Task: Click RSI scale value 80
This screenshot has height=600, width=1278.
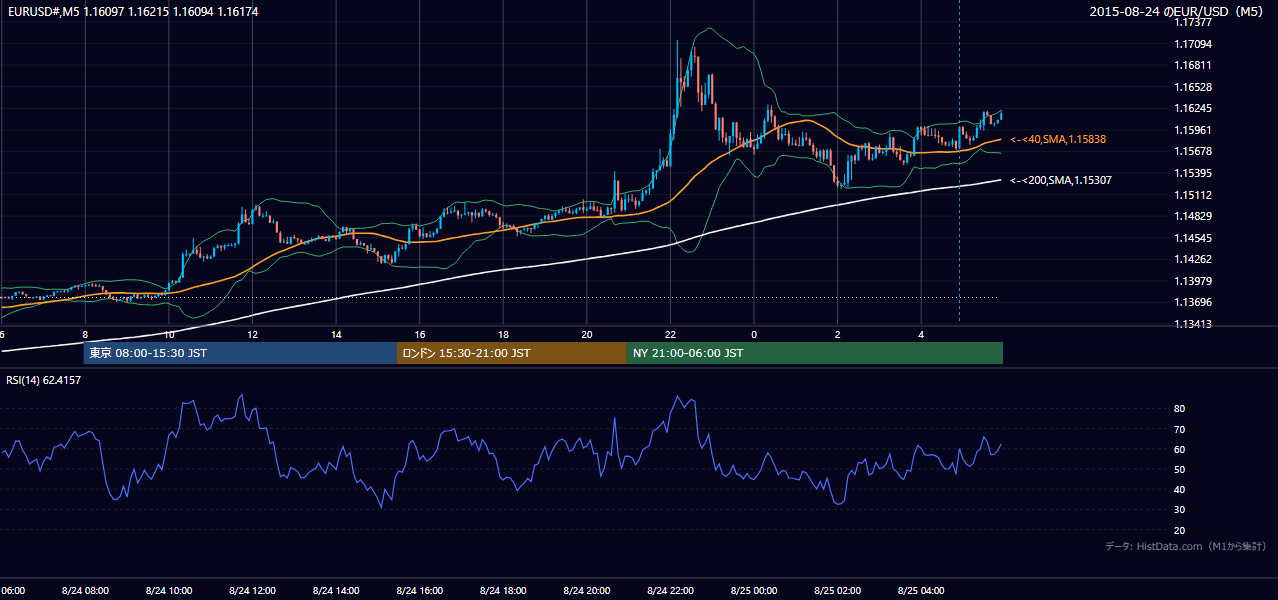Action: [x=1180, y=409]
